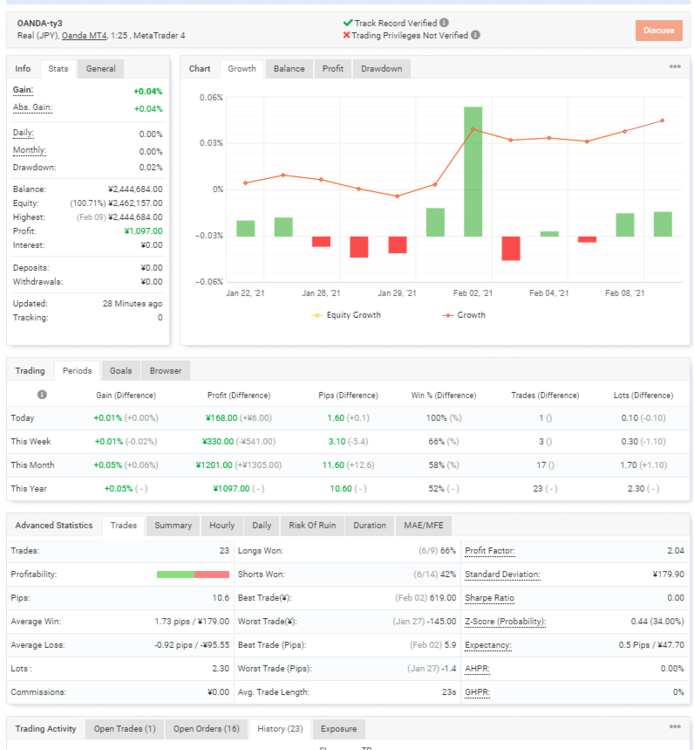Open the Trading Activity three-dot options menu
Screen dimensions: 694x750
pos(674,727)
